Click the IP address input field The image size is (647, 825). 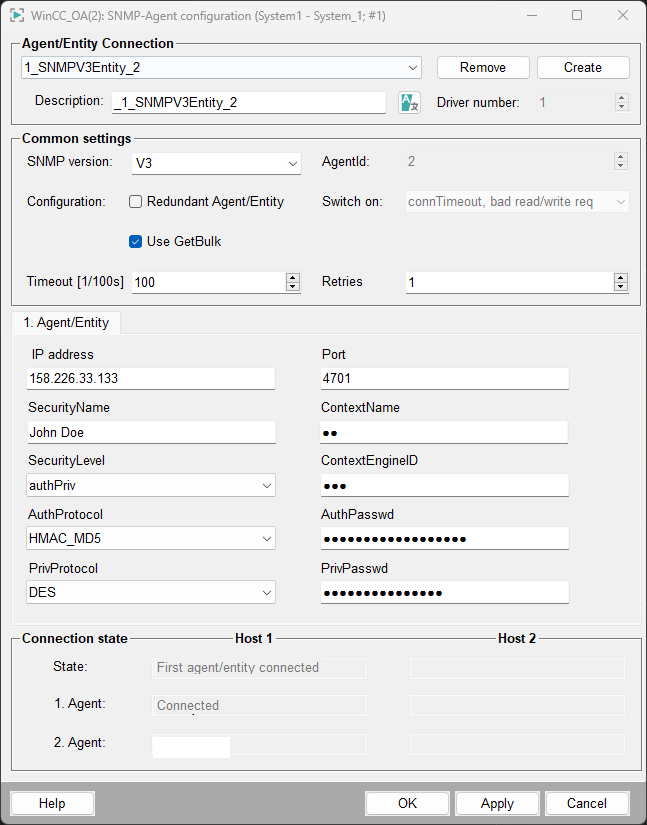point(150,379)
